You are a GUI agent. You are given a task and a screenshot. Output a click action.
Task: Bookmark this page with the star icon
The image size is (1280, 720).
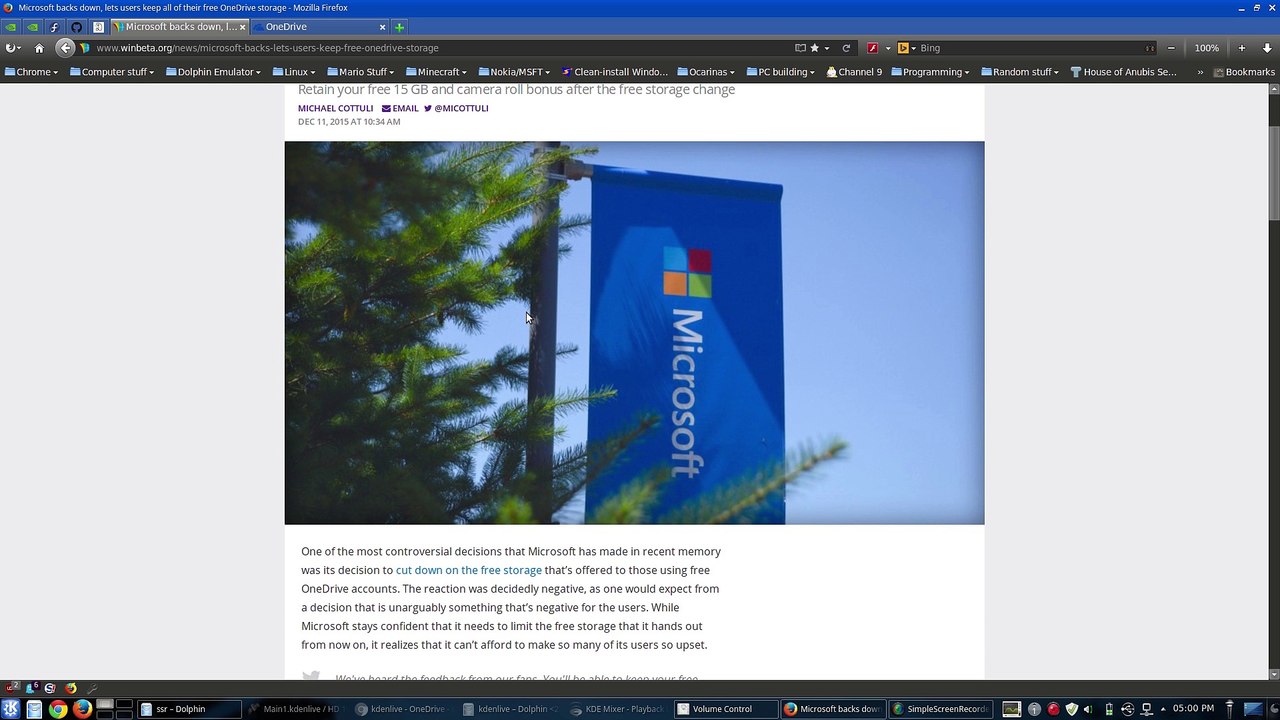pyautogui.click(x=814, y=48)
